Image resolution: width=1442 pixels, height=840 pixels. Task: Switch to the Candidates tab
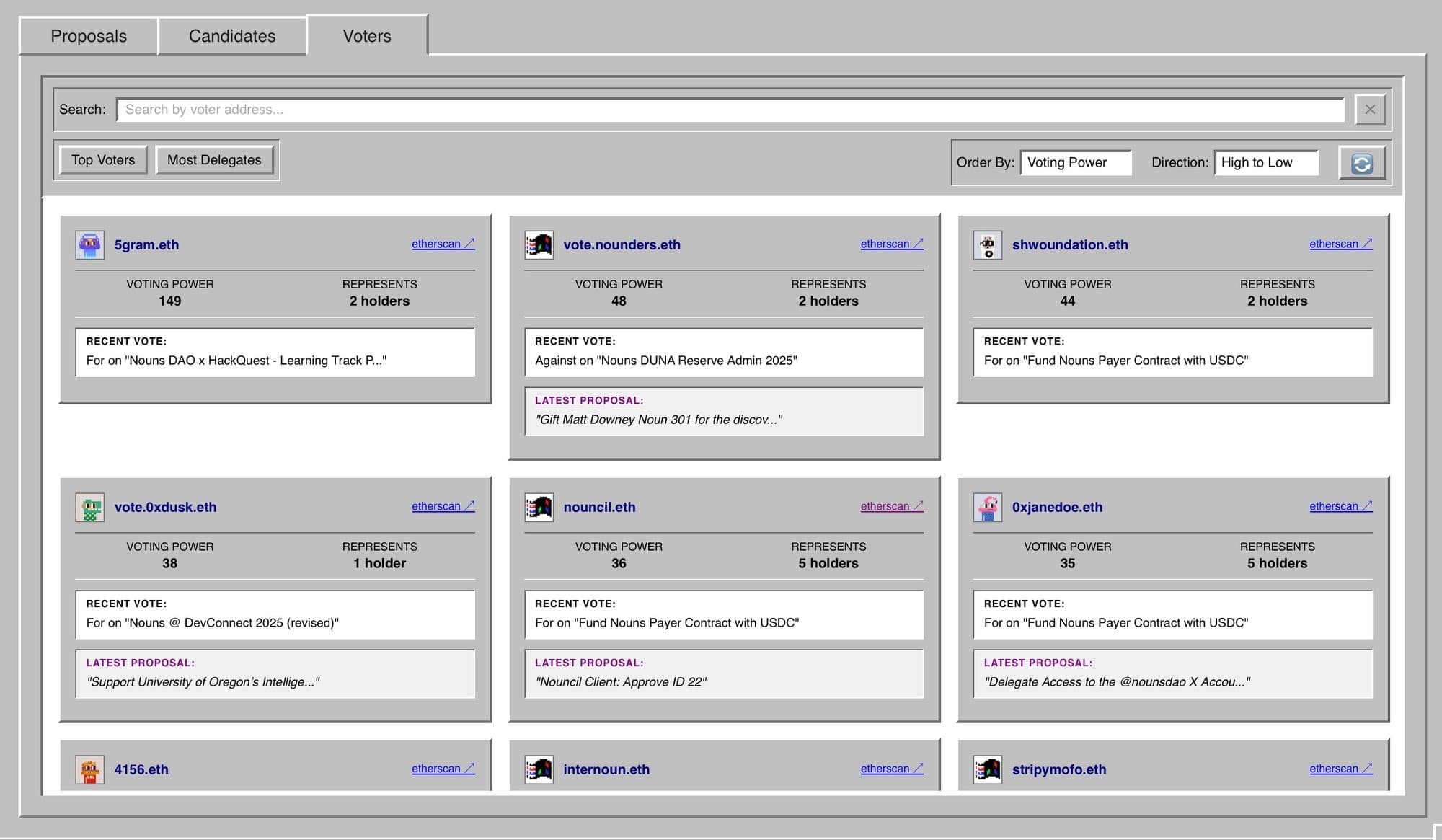231,35
